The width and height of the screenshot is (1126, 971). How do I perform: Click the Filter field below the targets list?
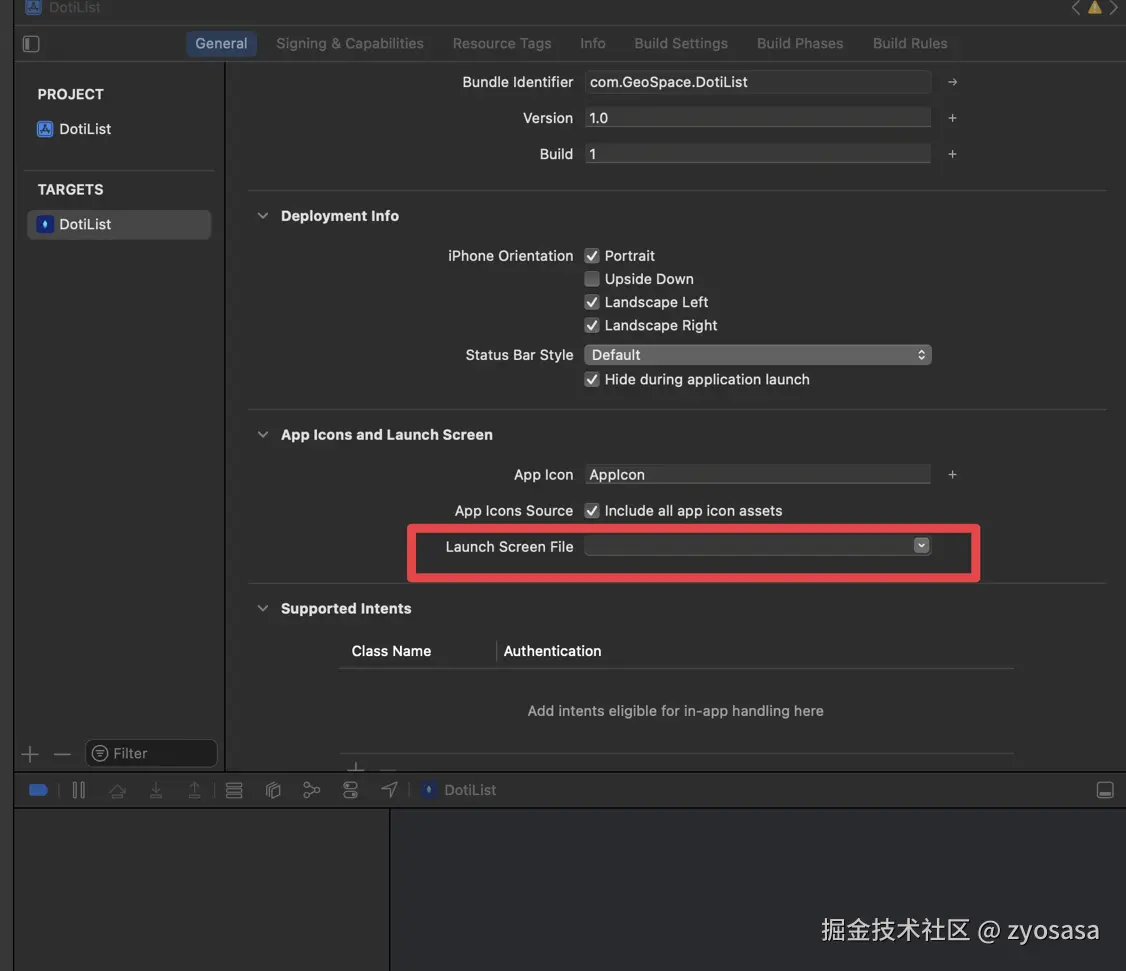pyautogui.click(x=150, y=752)
